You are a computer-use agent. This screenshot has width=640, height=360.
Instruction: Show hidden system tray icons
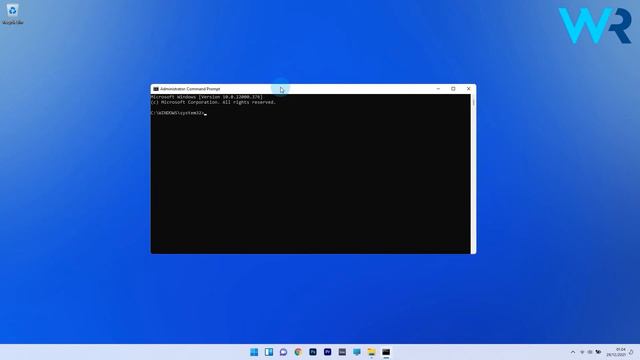pyautogui.click(x=573, y=352)
